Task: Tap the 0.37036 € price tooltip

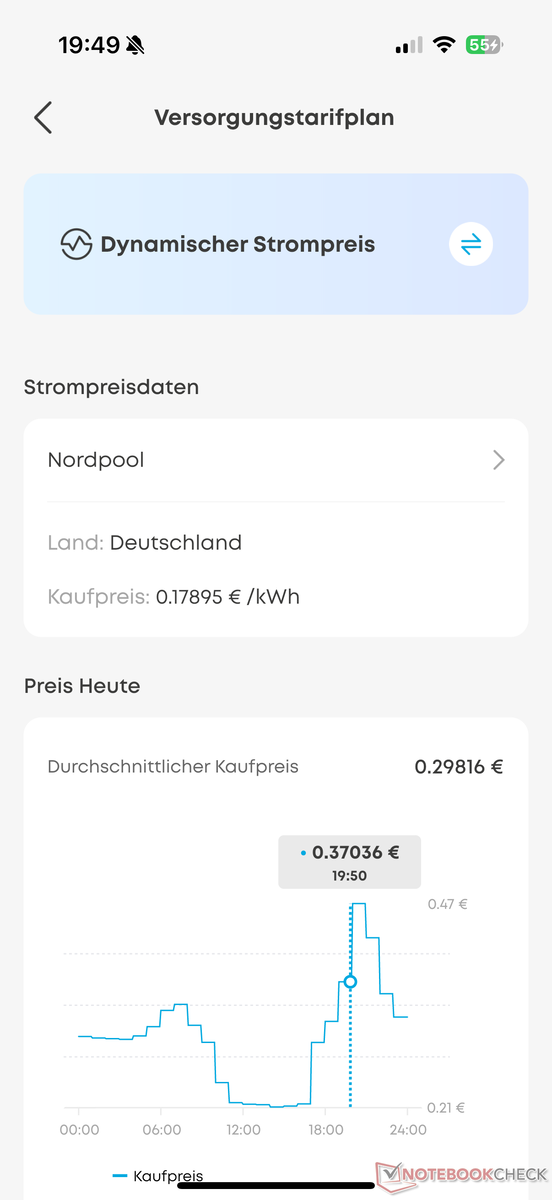Action: point(350,862)
